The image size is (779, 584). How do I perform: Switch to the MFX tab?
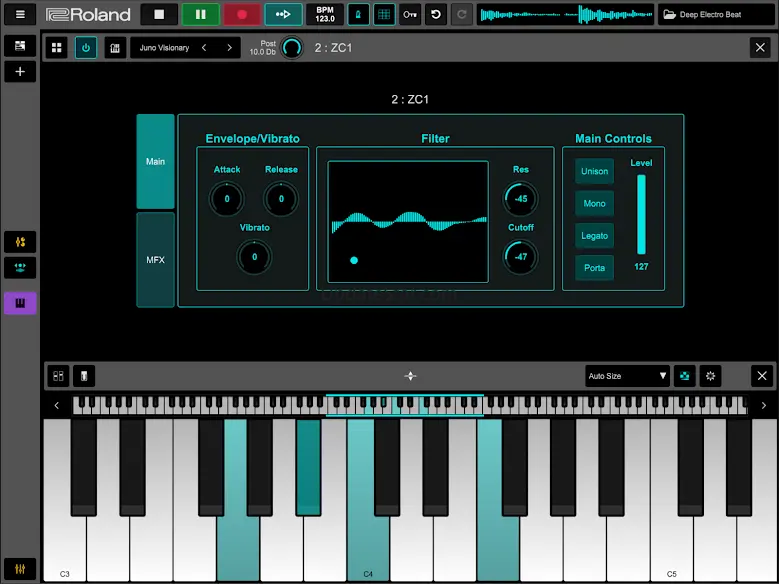coord(155,260)
